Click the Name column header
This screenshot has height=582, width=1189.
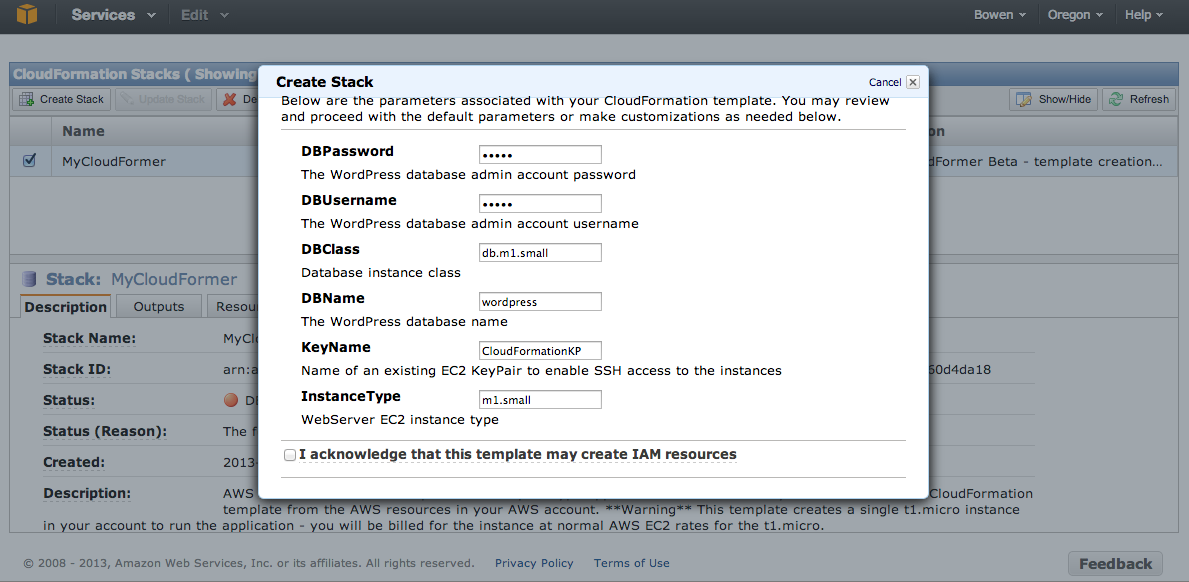coord(83,131)
